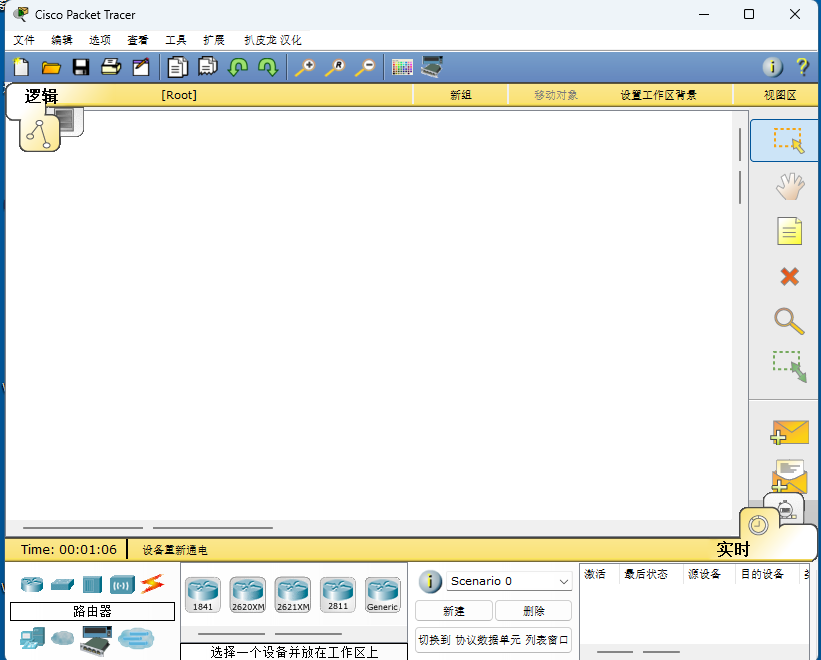Activate the red X Delete tool
821x660 pixels.
coord(789,276)
